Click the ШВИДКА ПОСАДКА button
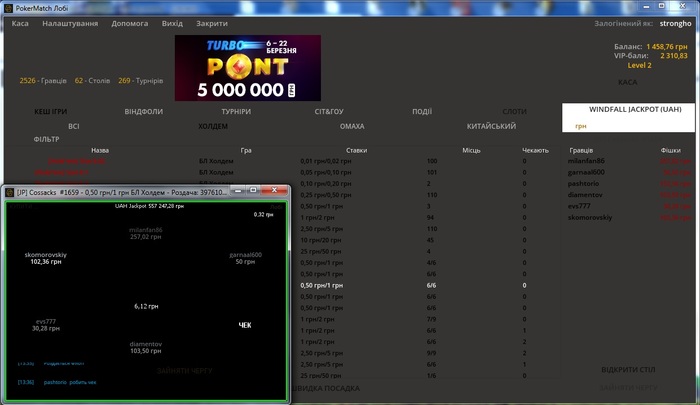This screenshot has width=700, height=405. (x=326, y=388)
